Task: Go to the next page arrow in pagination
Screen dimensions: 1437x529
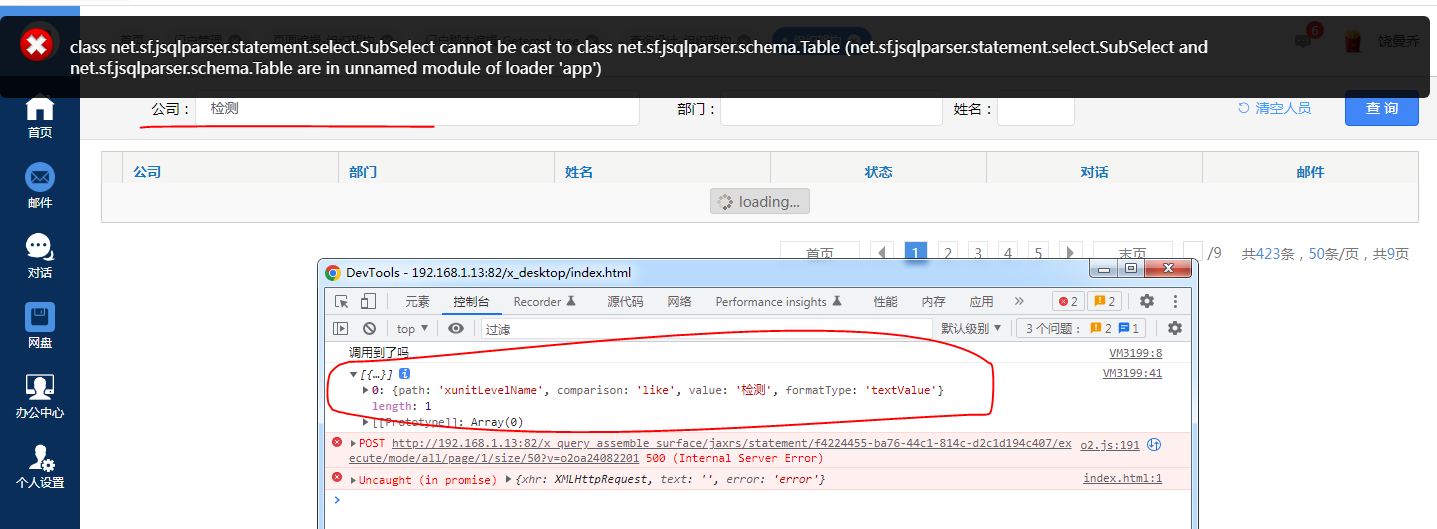Action: [1070, 253]
